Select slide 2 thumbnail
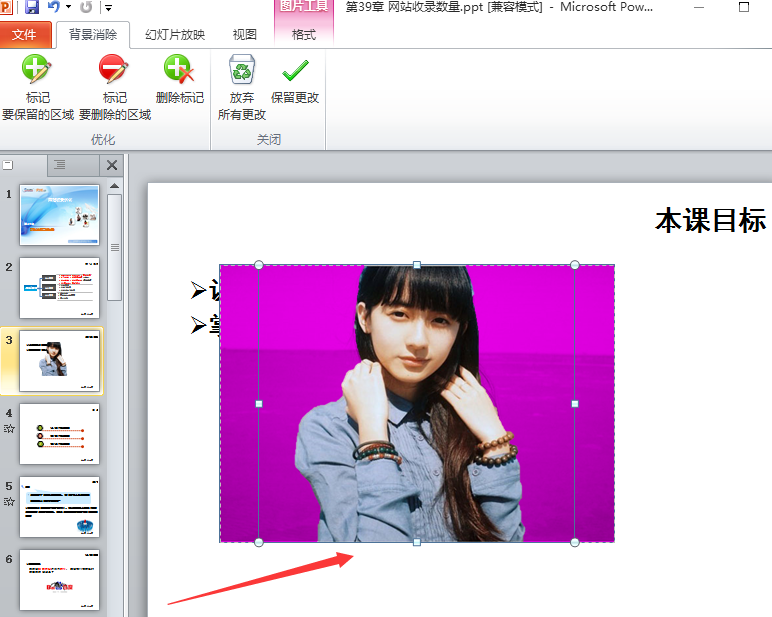This screenshot has width=772, height=617. 59,288
